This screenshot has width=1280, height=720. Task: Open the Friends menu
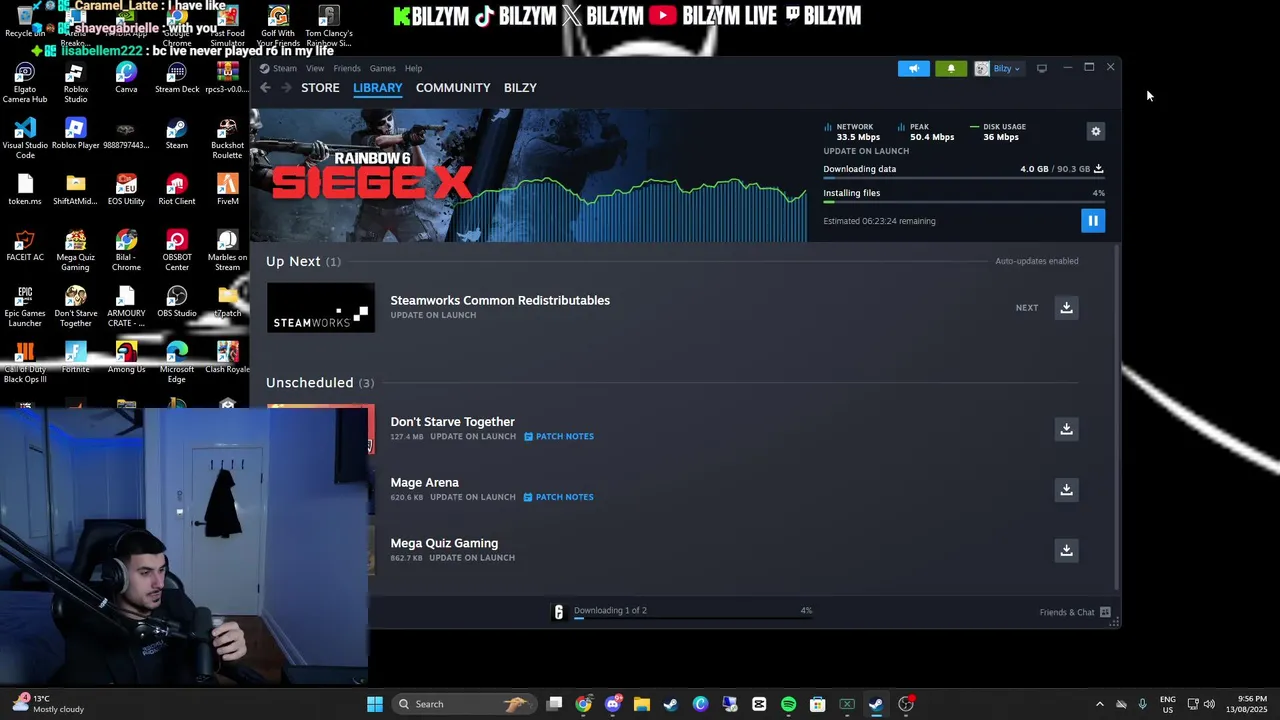point(347,69)
